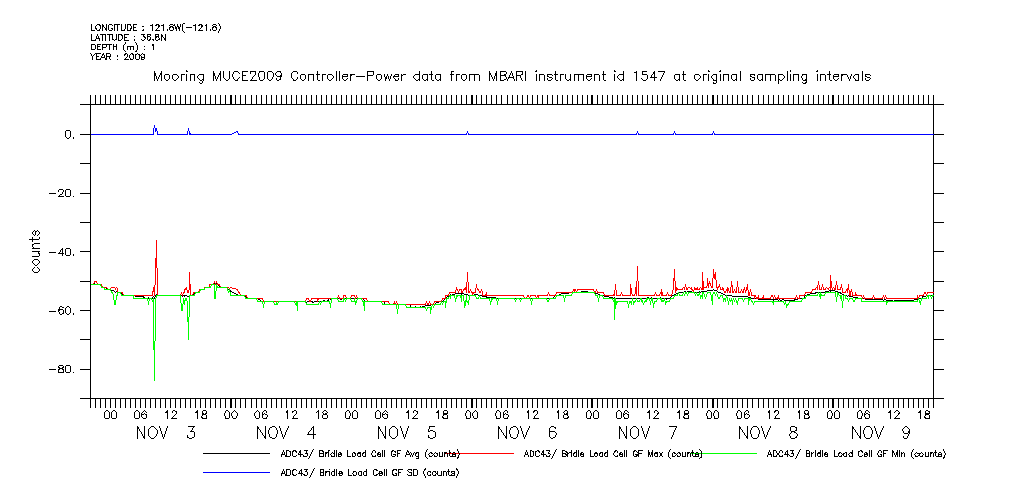Click the DEPTH (m) header text
1009x504 pixels.
click(x=122, y=47)
